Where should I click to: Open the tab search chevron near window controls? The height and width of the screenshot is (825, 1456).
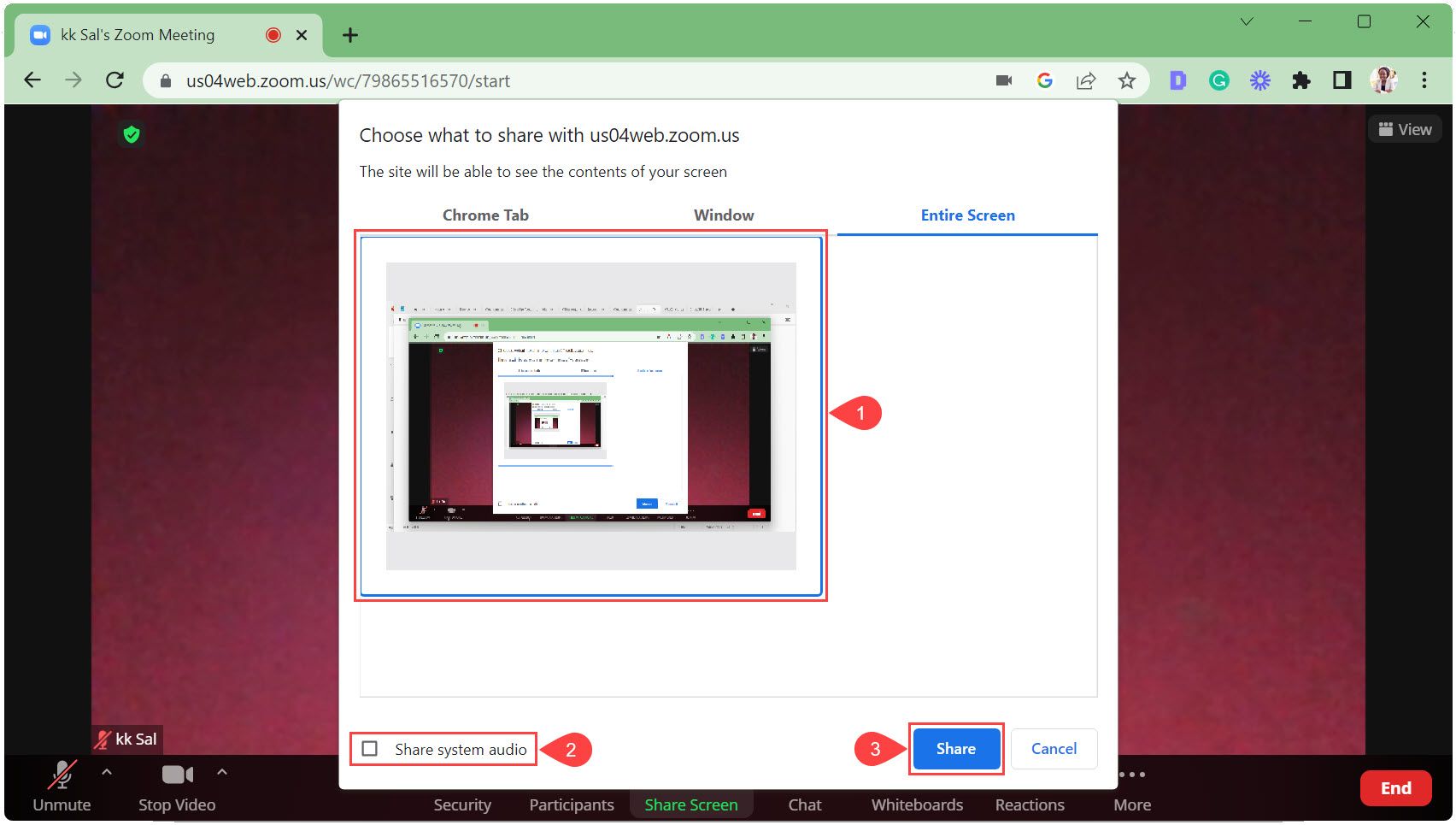click(x=1246, y=21)
